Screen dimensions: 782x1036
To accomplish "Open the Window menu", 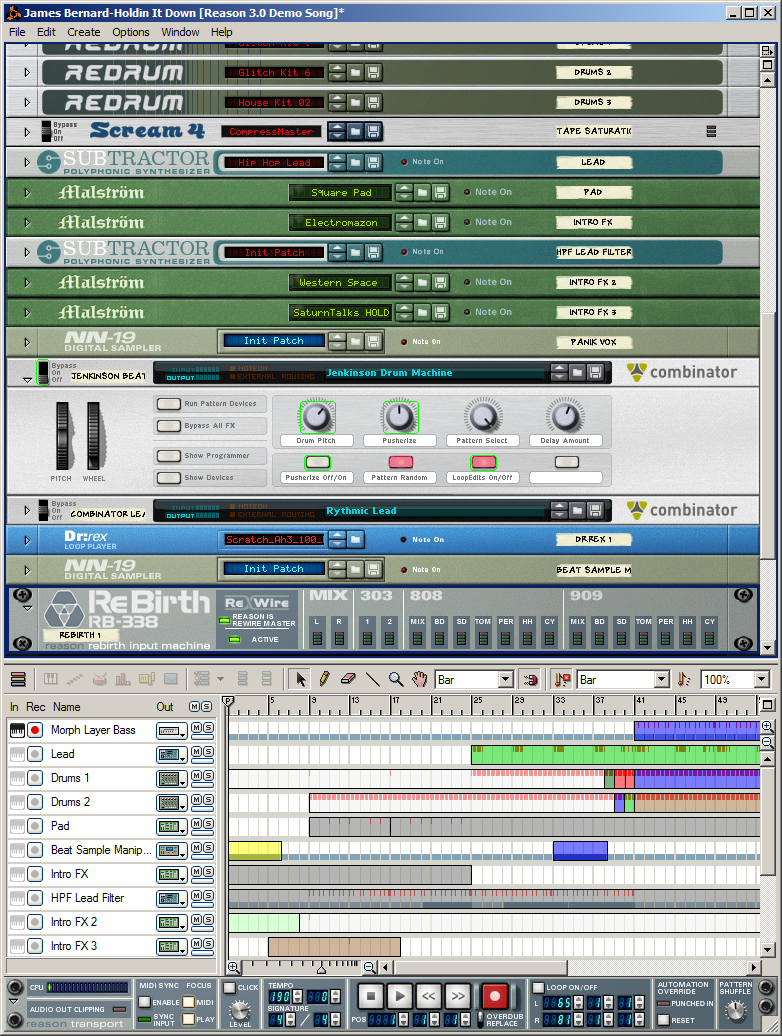I will point(180,32).
